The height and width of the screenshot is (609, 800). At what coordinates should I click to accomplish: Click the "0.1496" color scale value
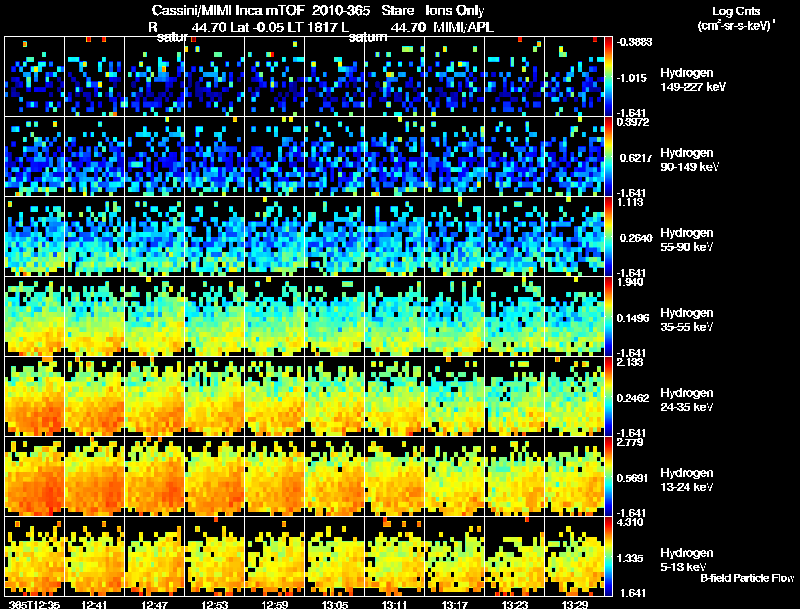(x=633, y=318)
